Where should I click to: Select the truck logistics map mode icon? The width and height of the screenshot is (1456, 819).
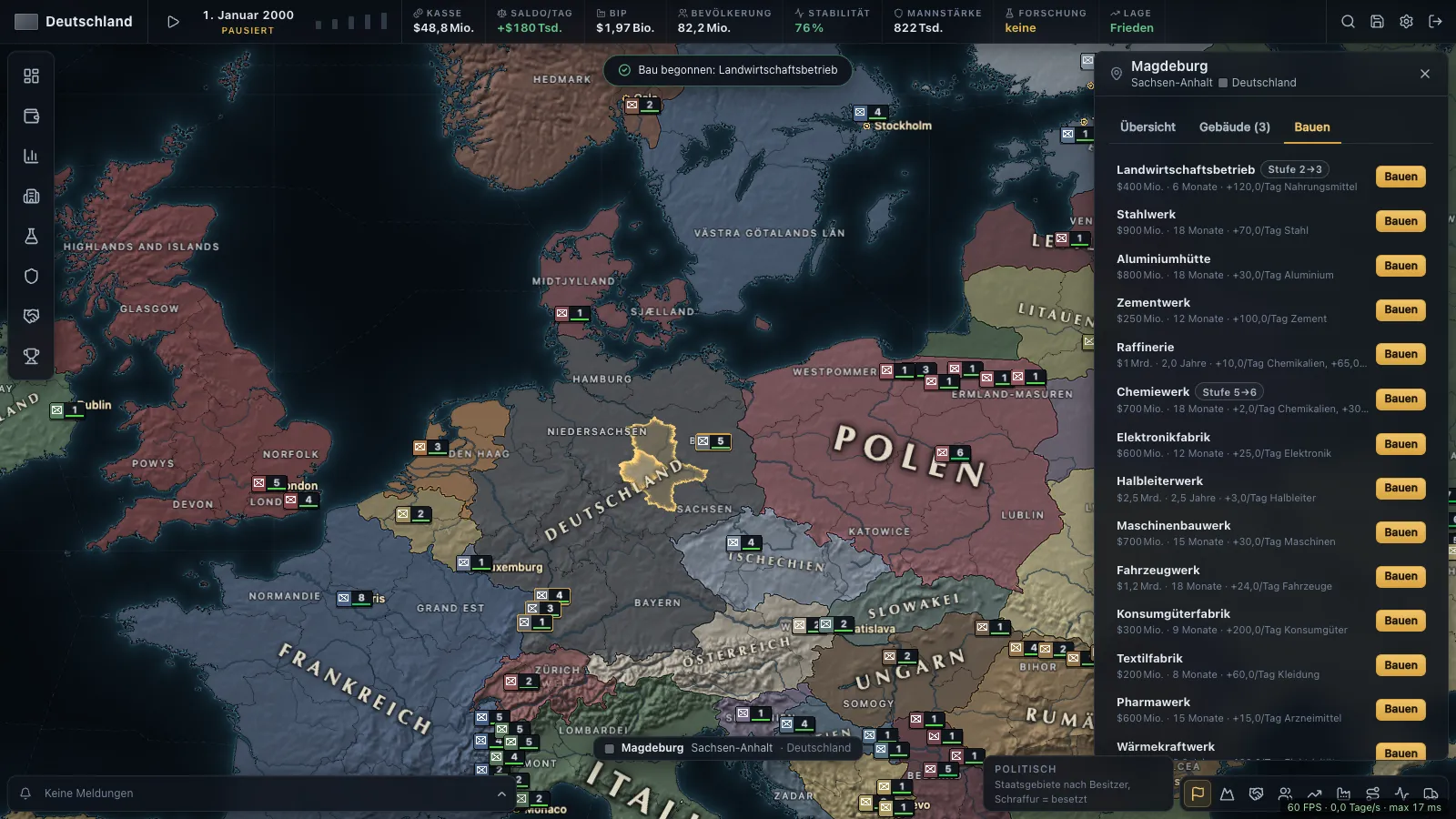pos(1431,794)
